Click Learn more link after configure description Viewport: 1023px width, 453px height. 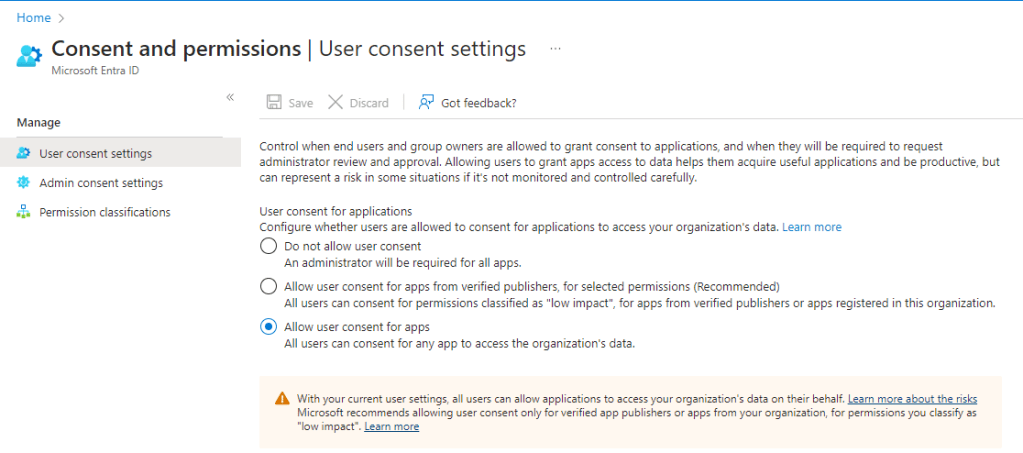(811, 227)
